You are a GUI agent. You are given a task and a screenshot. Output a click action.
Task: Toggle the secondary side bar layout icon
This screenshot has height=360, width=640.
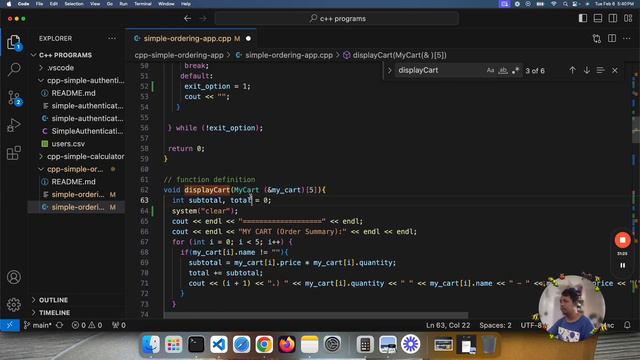pyautogui.click(x=613, y=18)
